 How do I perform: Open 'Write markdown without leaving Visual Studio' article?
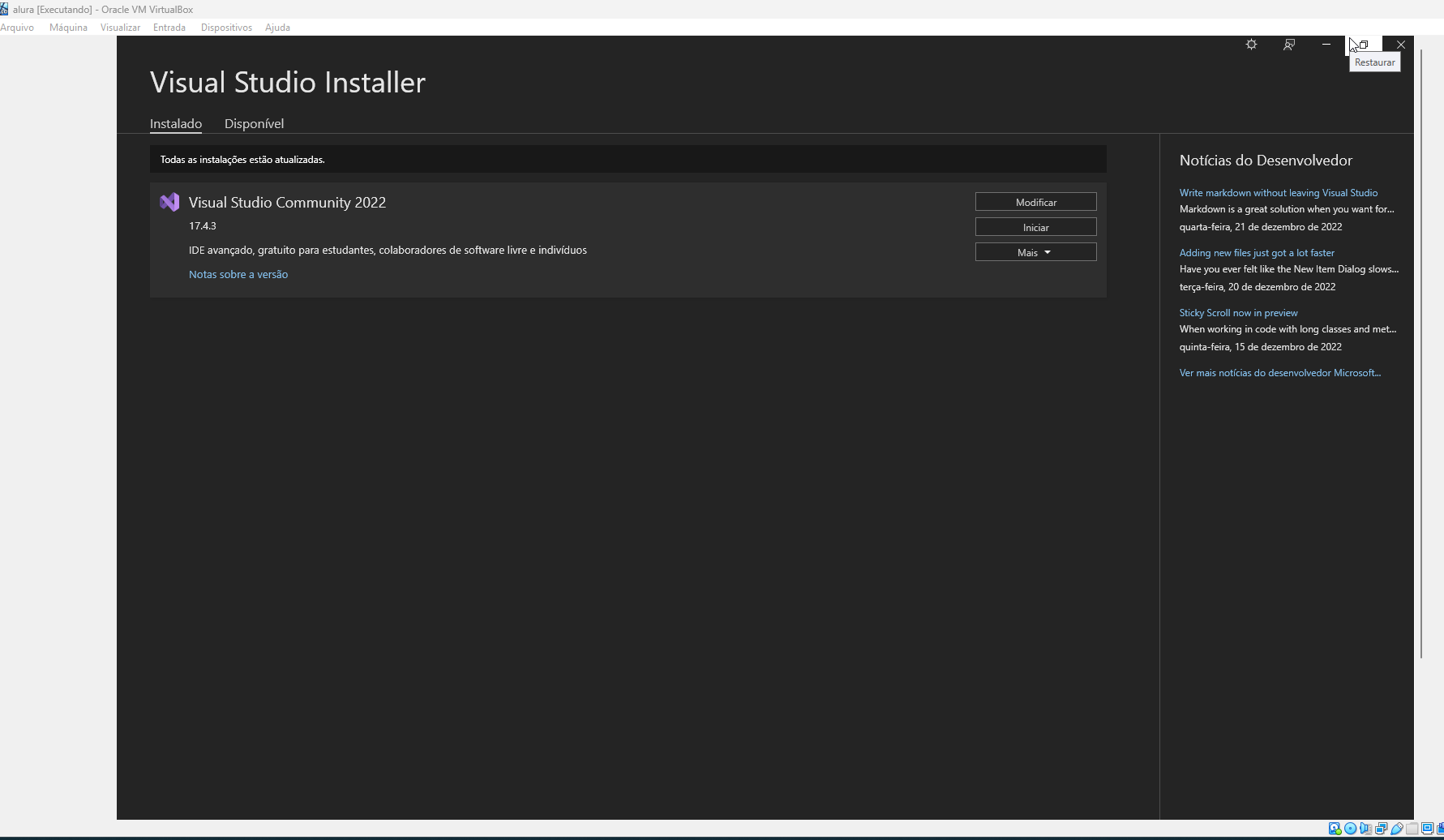(1278, 193)
